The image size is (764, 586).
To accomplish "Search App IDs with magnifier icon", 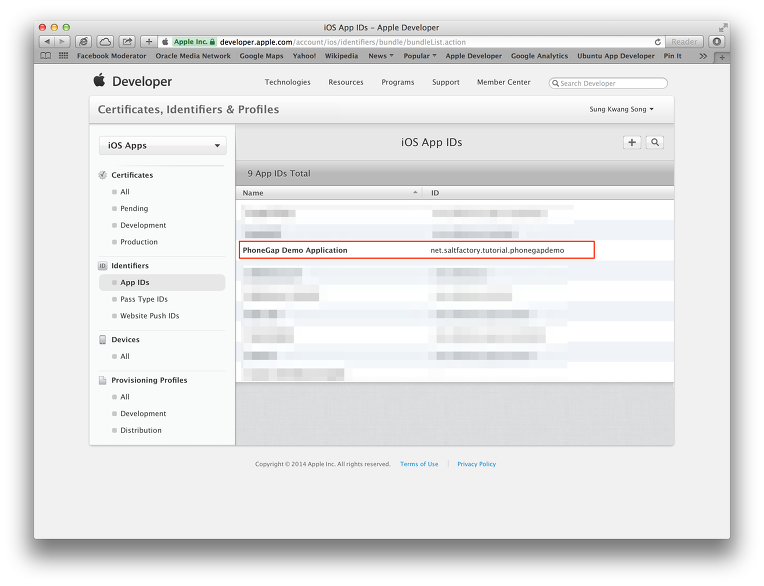I will pyautogui.click(x=655, y=142).
